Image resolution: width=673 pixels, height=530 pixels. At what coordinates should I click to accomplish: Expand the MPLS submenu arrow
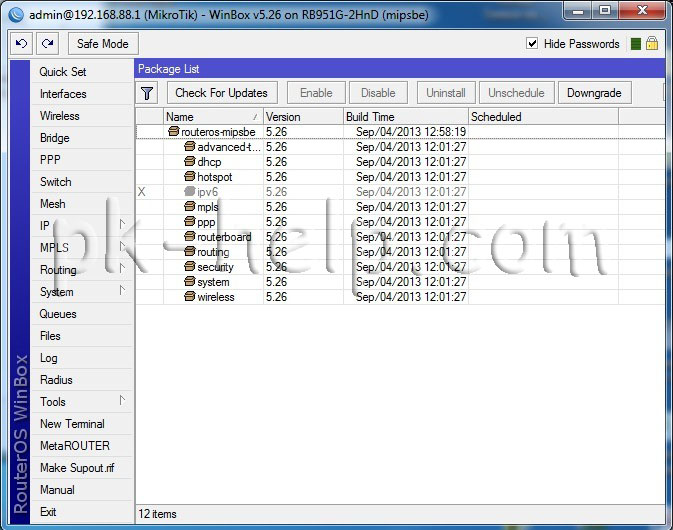tap(122, 246)
